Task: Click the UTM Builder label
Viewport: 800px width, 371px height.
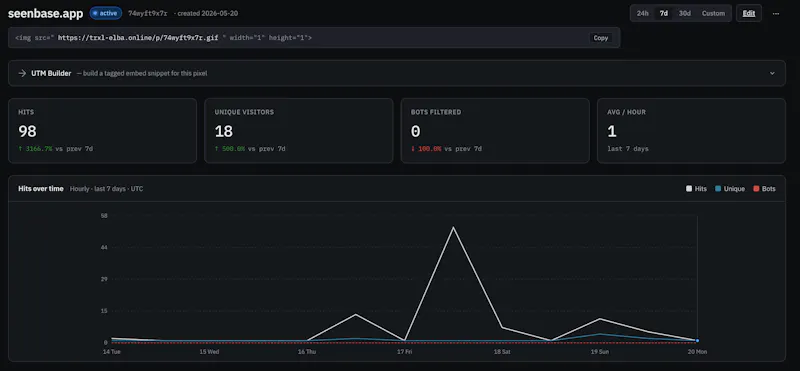Action: [x=51, y=73]
